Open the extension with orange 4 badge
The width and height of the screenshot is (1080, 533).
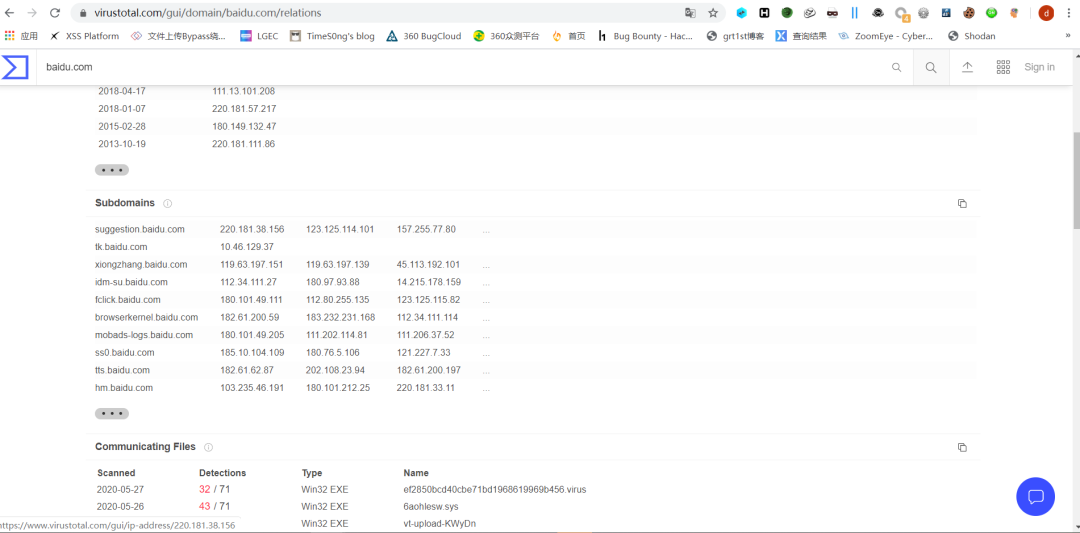coord(902,13)
